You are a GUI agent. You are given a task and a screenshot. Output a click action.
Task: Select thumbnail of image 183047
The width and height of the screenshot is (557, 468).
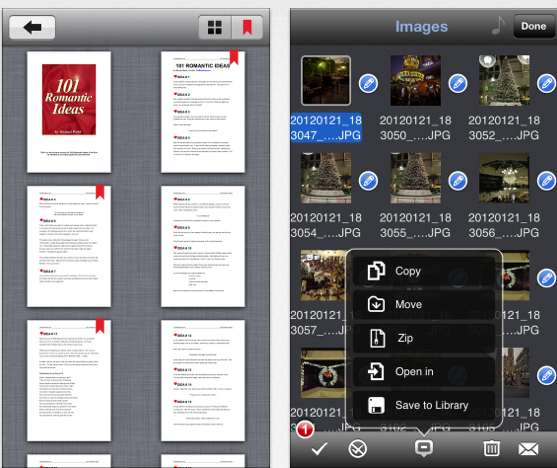pos(326,81)
